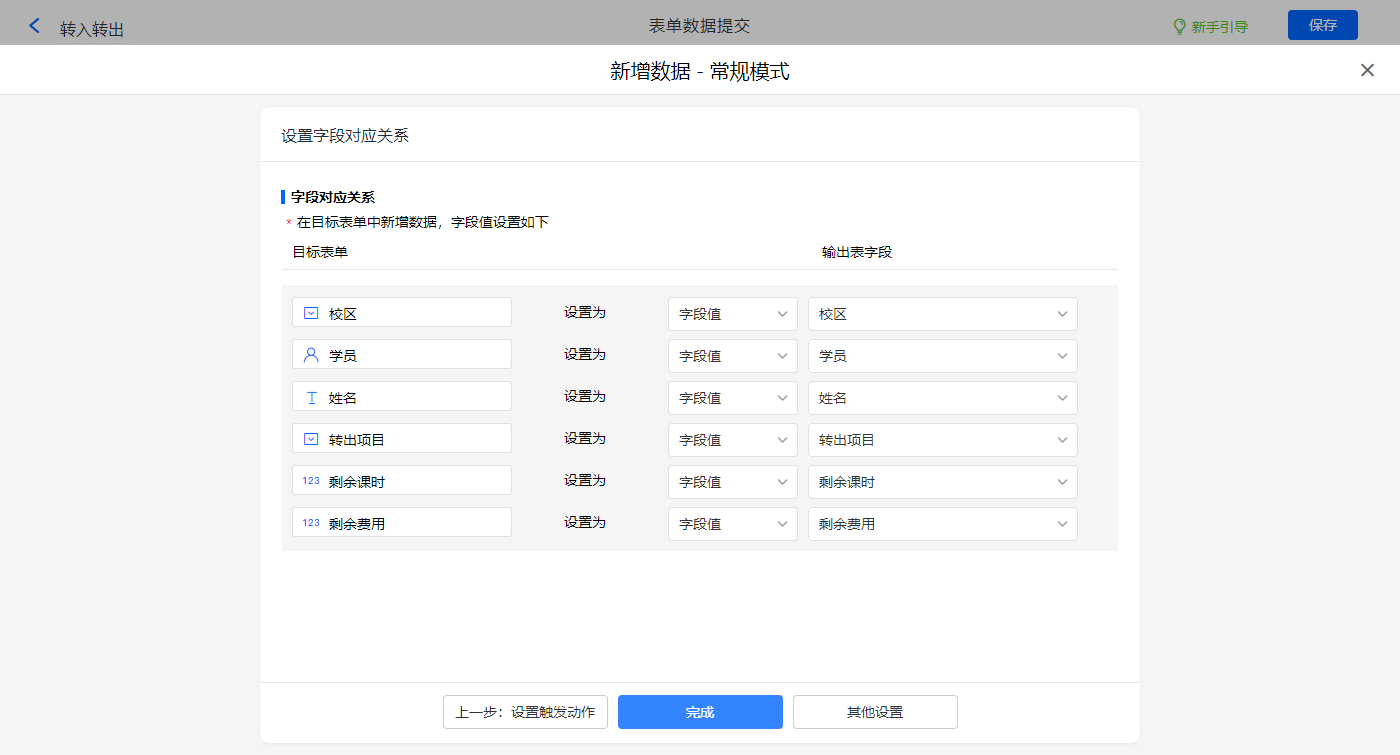The height and width of the screenshot is (755, 1400).
Task: Close the 新增数据 dialog with the X
Action: point(1367,70)
